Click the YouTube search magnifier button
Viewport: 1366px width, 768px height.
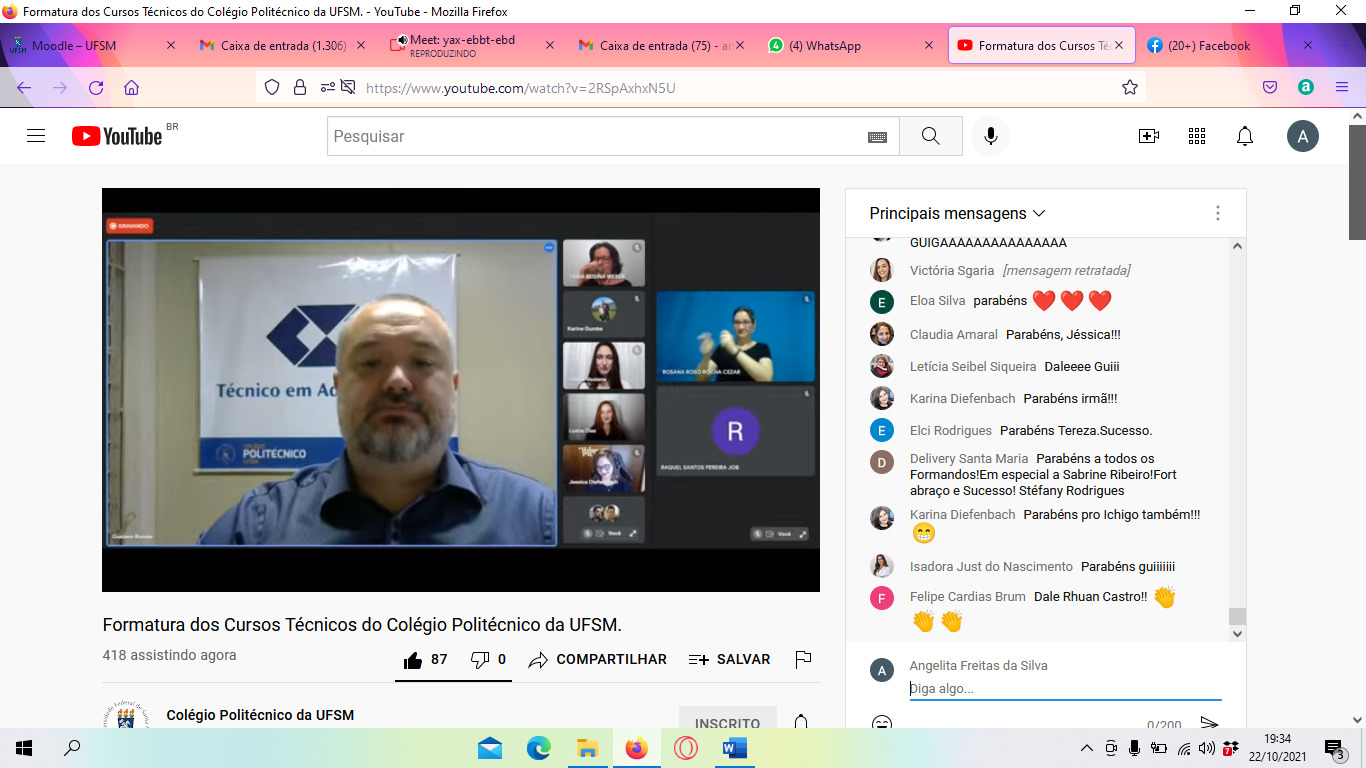coord(930,136)
